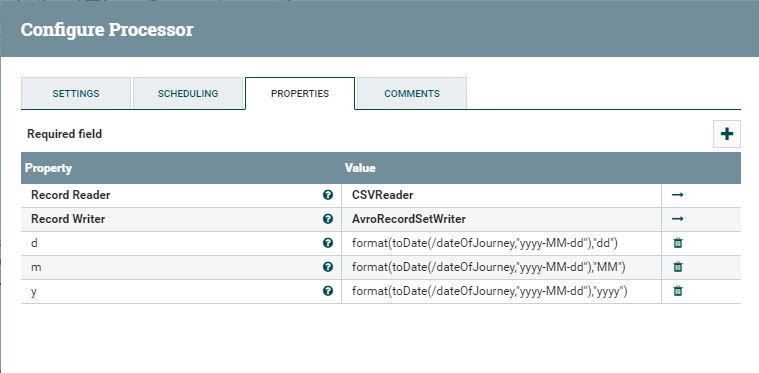The image size is (759, 373).
Task: Click property name m
Action: 36,267
